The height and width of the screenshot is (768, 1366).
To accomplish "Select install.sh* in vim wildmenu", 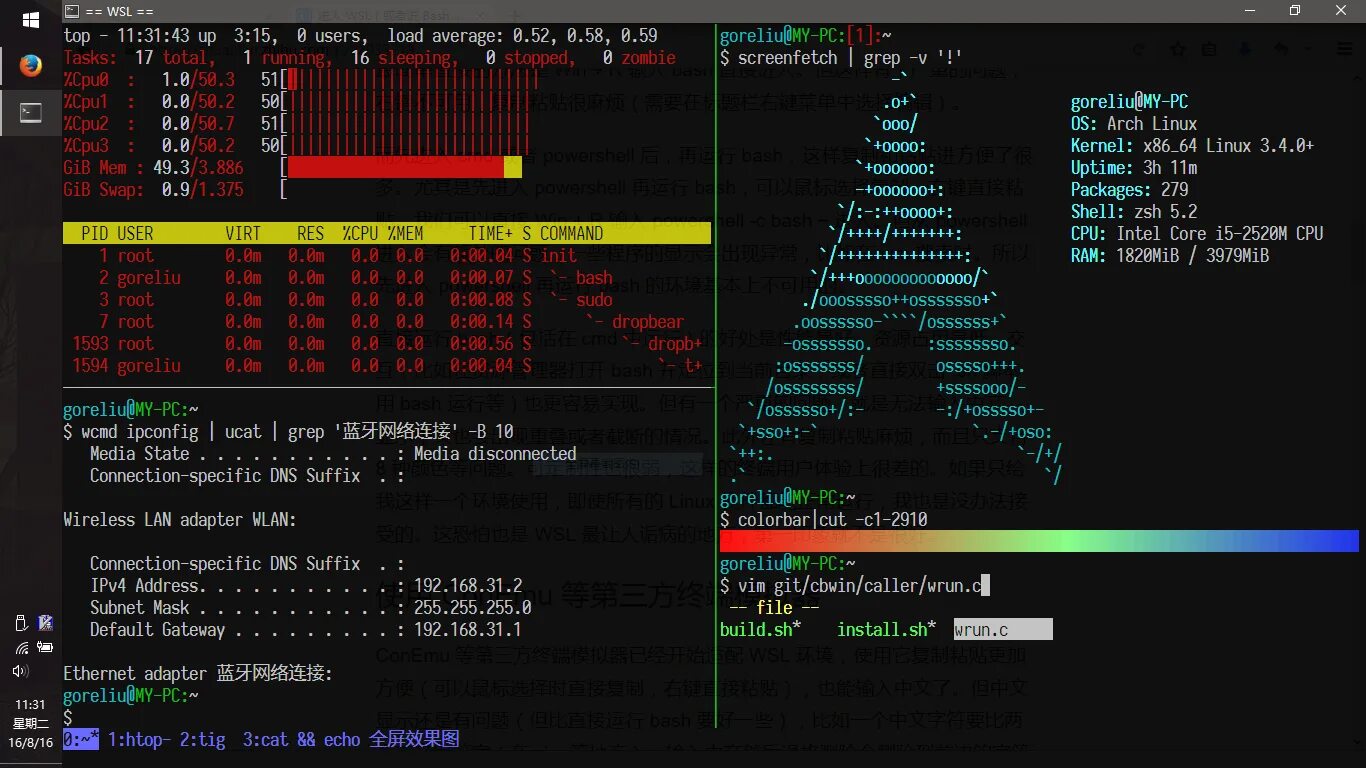I will pyautogui.click(x=886, y=629).
